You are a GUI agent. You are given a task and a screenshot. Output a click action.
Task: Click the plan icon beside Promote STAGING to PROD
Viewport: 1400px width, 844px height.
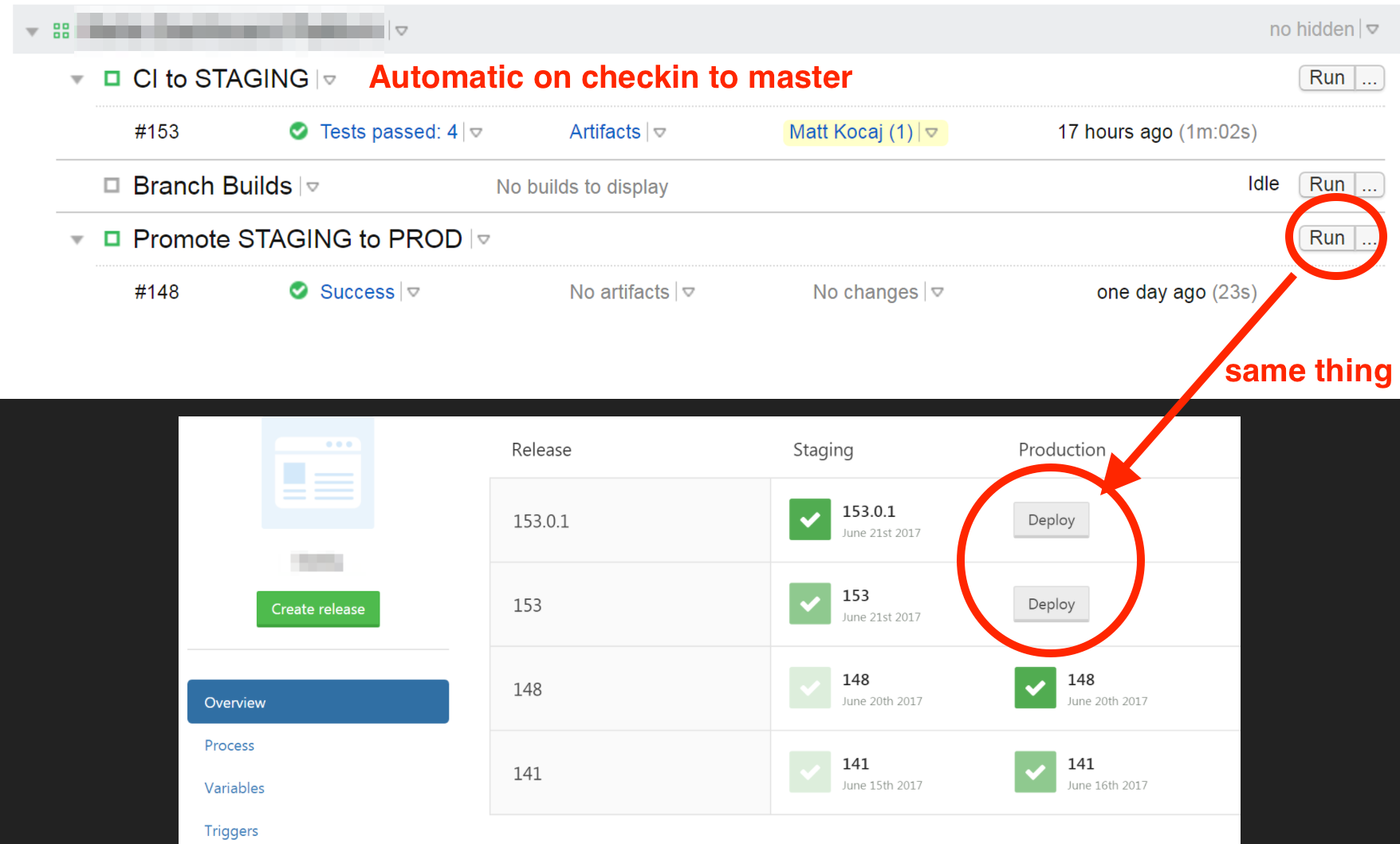(112, 239)
